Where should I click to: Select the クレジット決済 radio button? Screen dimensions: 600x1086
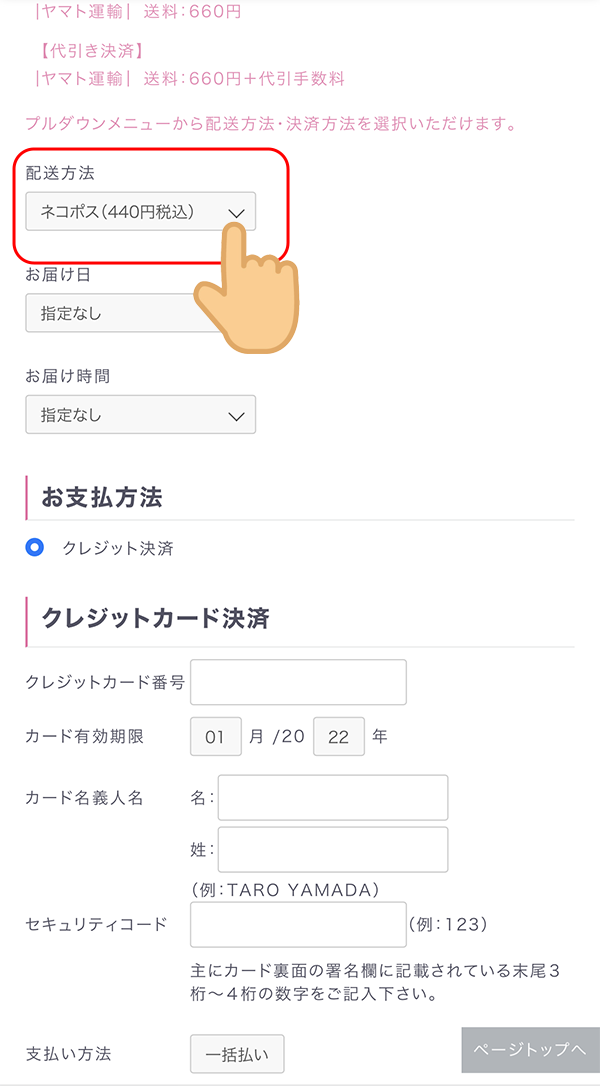34,548
